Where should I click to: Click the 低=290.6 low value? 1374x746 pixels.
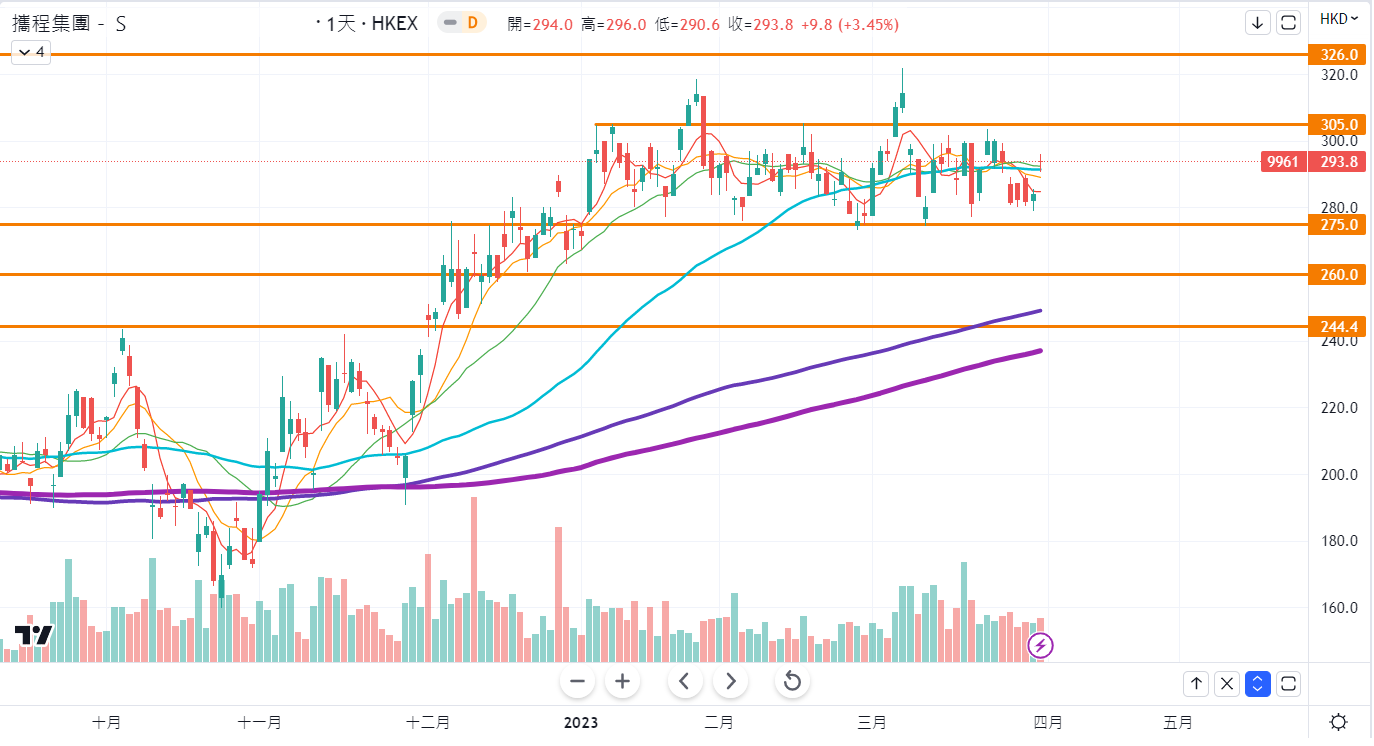click(688, 24)
